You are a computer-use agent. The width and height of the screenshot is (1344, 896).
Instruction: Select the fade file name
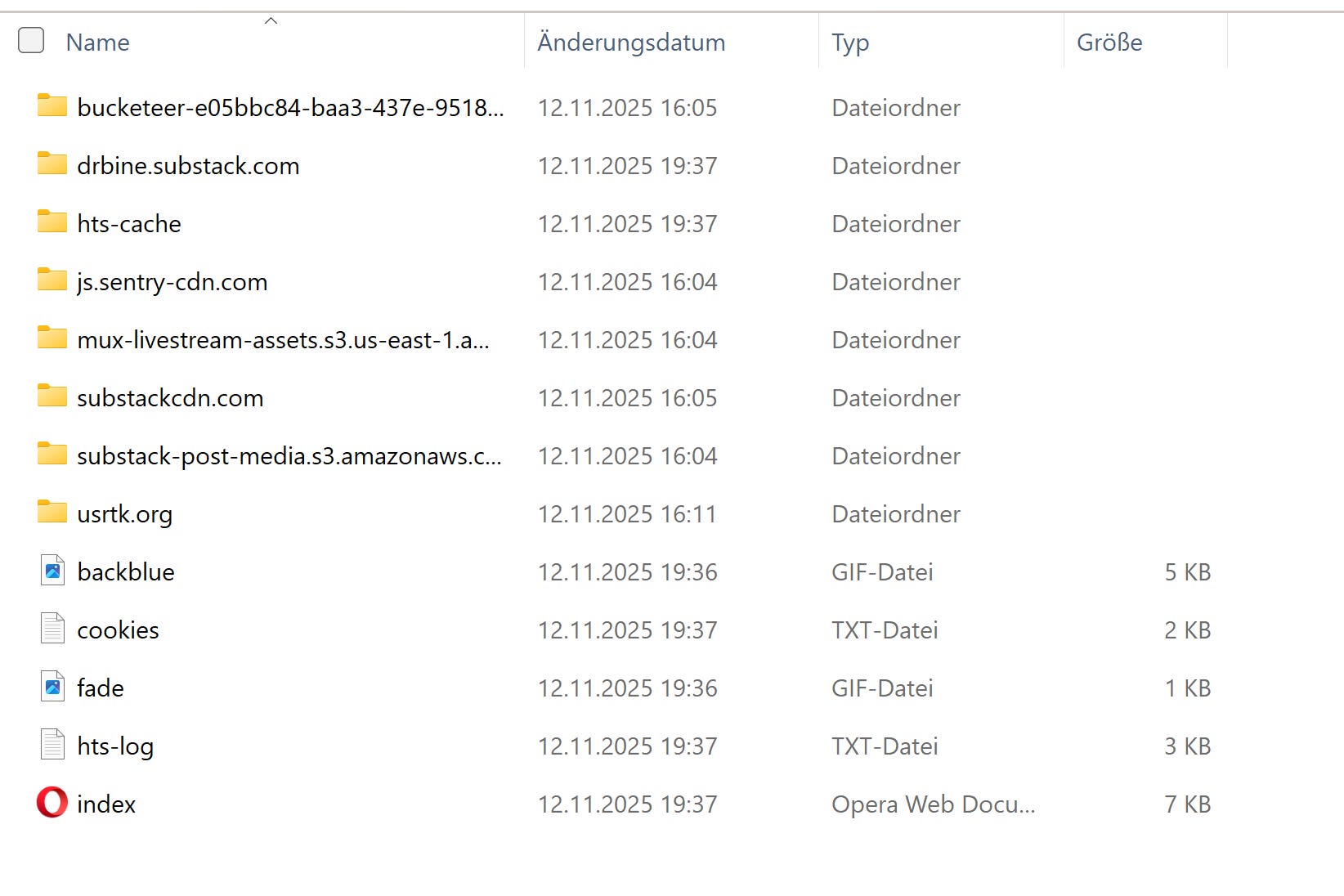101,688
